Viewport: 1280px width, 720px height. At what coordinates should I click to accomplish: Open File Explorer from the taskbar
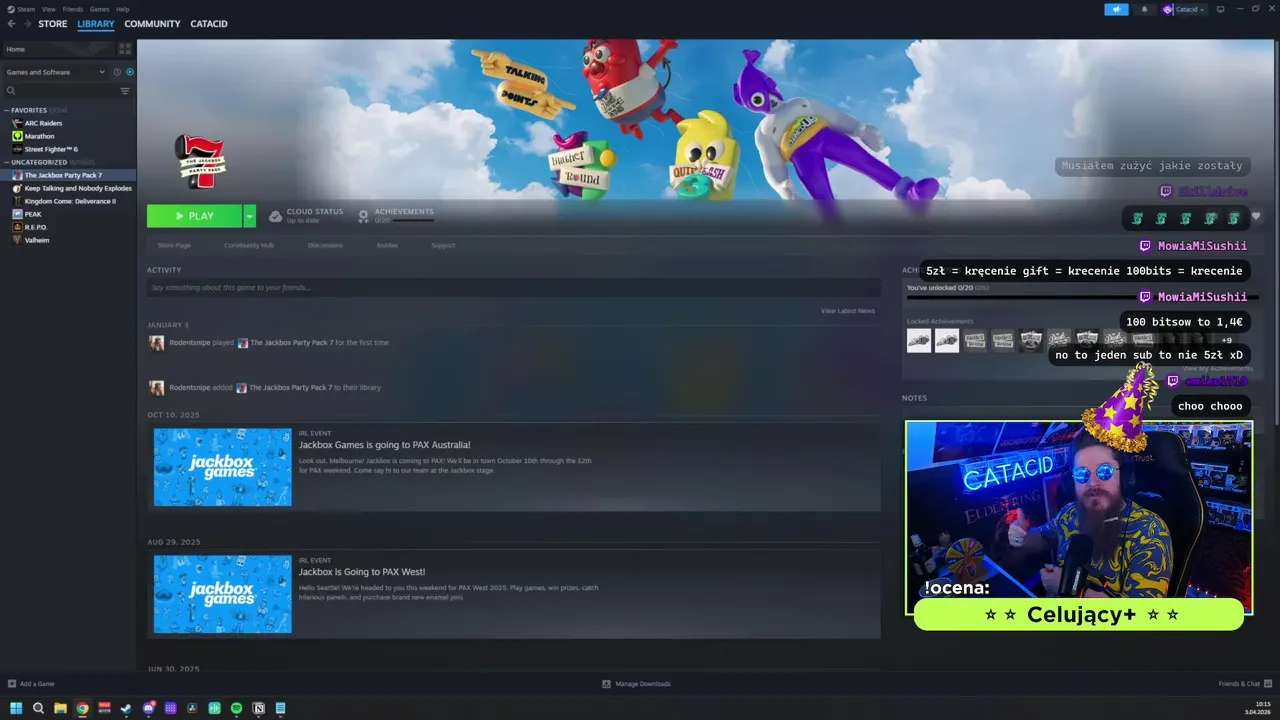point(60,708)
